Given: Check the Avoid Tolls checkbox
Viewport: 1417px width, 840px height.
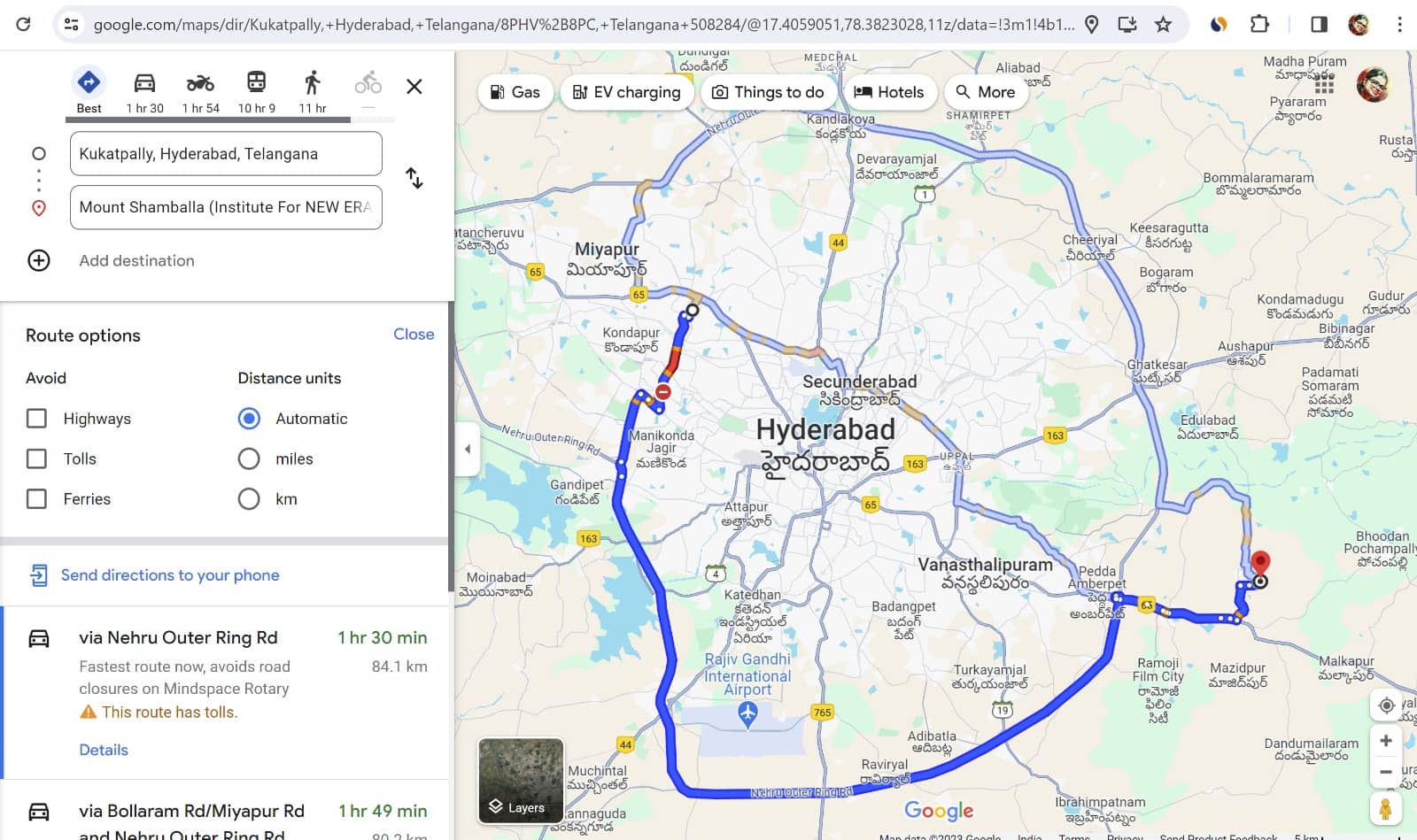Looking at the screenshot, I should (36, 459).
